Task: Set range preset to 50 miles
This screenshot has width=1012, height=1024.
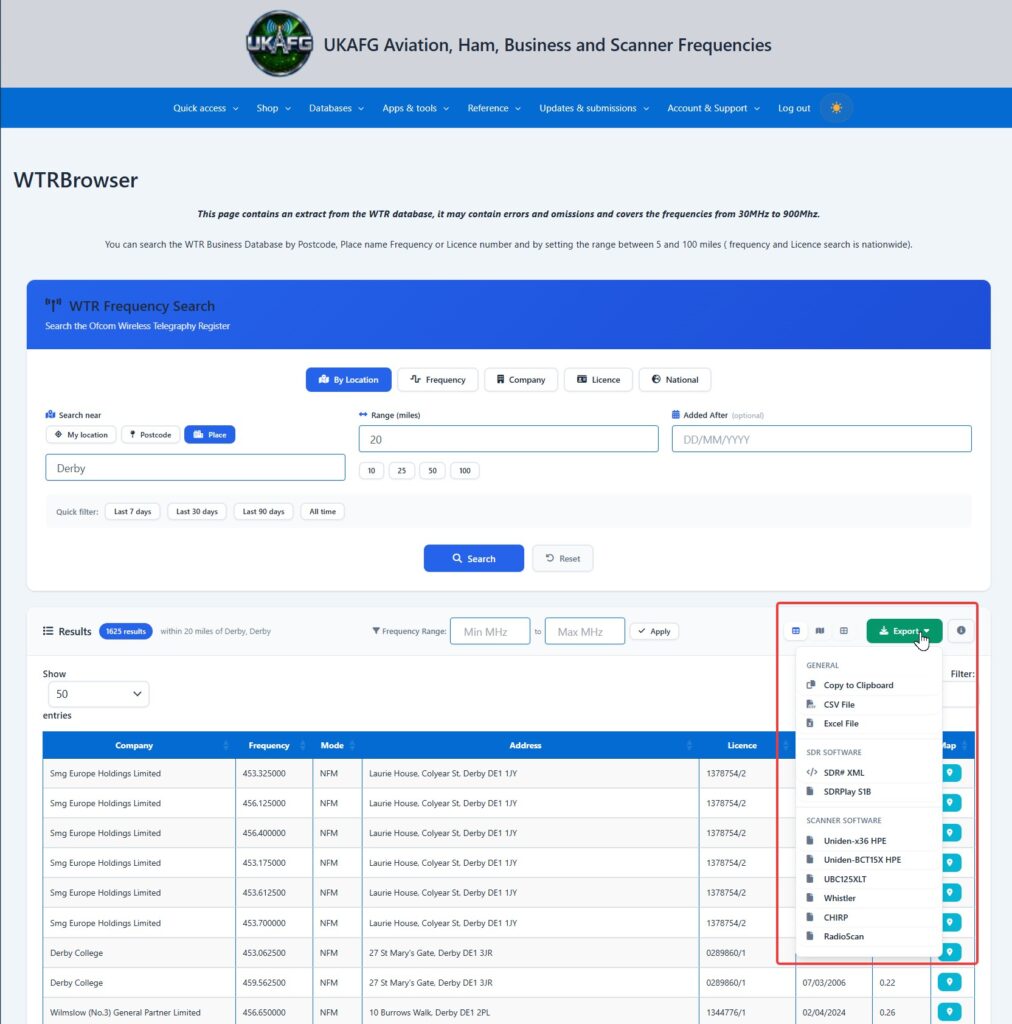Action: [x=432, y=470]
